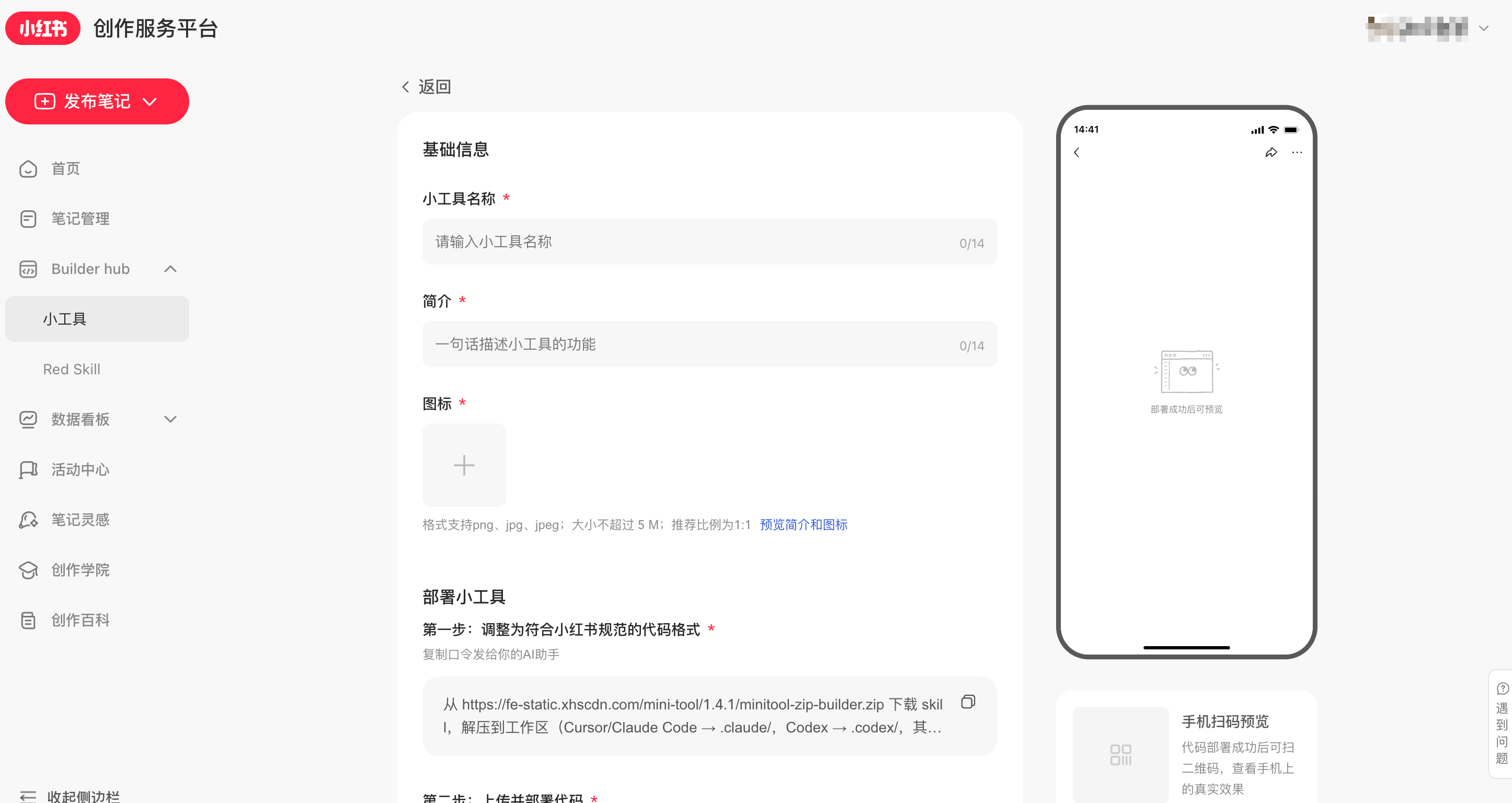This screenshot has width=1512, height=803.
Task: Focus the 小工具名称 input field
Action: pos(709,242)
